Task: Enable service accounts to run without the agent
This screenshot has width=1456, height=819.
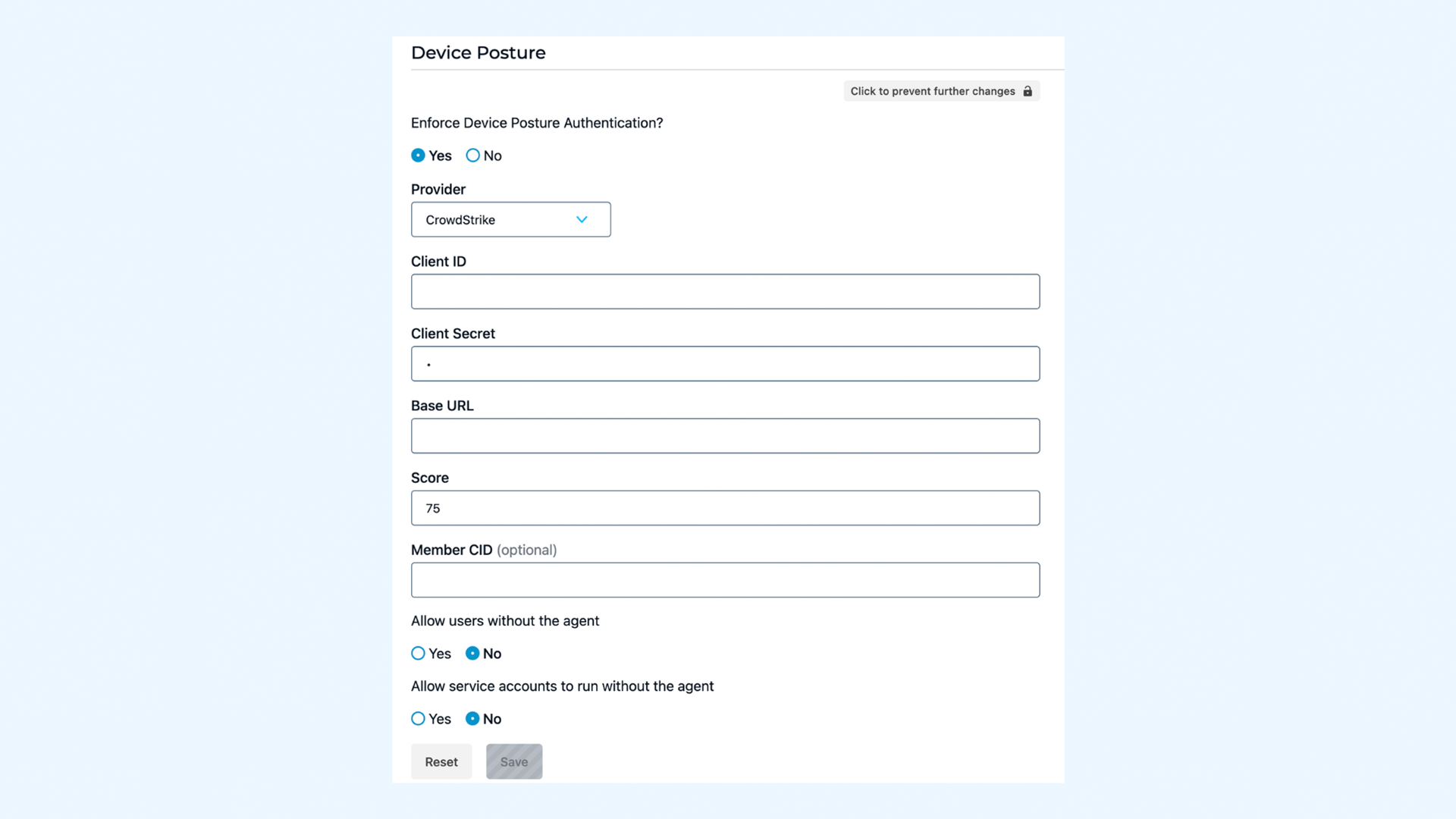Action: pyautogui.click(x=418, y=718)
